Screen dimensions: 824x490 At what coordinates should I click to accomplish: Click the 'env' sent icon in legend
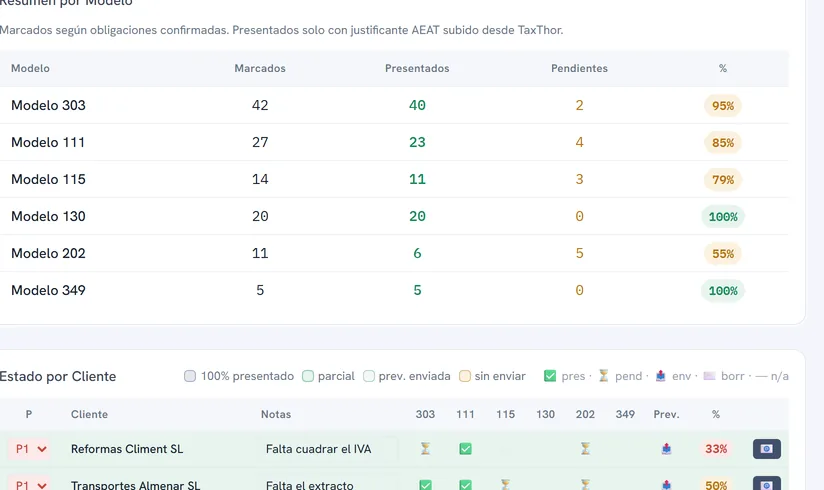tap(661, 376)
